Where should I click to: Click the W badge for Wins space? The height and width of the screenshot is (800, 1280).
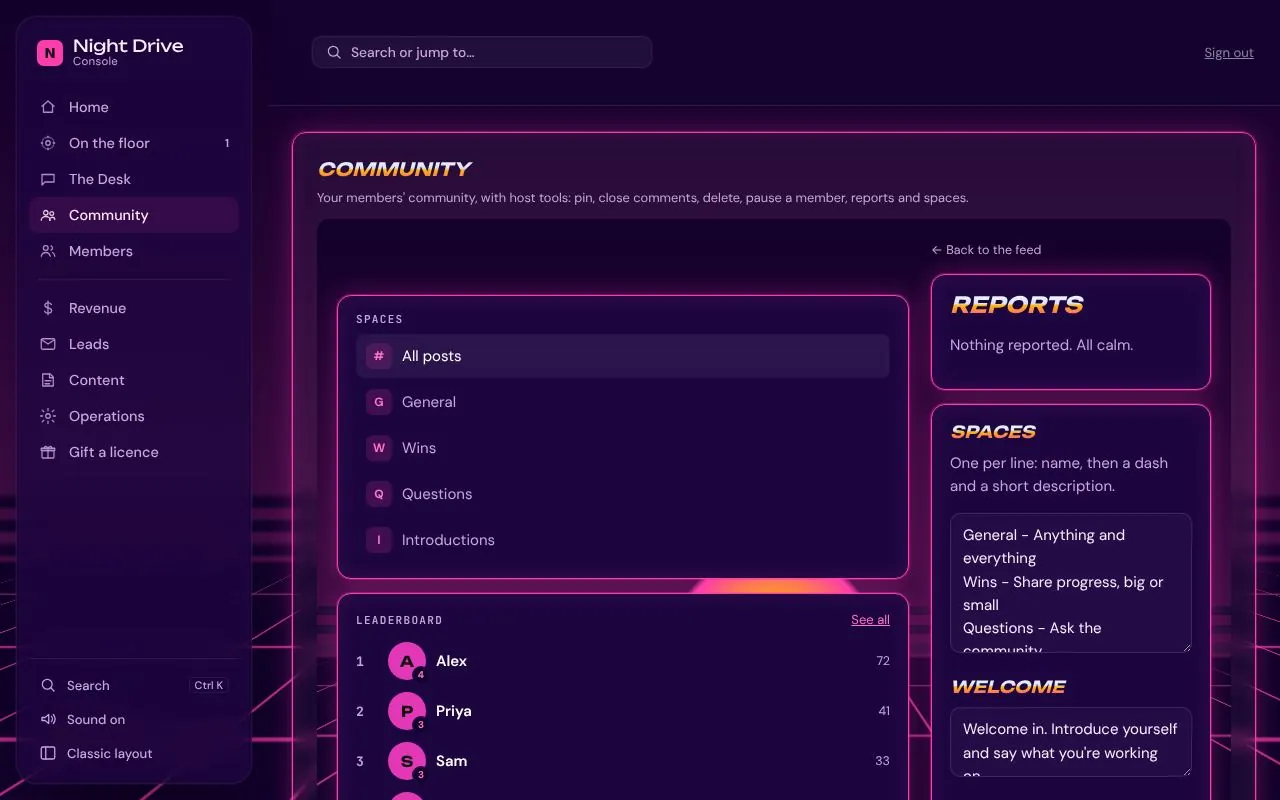click(x=379, y=448)
